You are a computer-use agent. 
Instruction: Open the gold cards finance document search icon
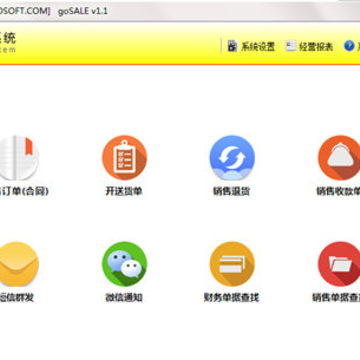tap(232, 264)
